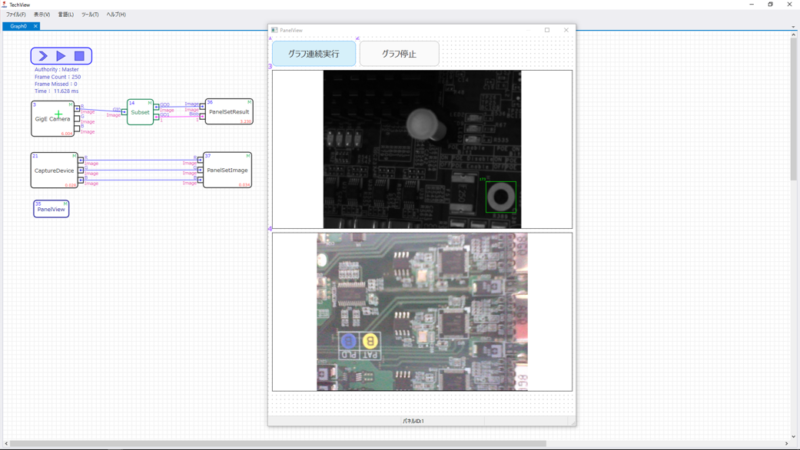Select the CaptureDevice node
Image resolution: width=800 pixels, height=450 pixels.
(x=54, y=170)
